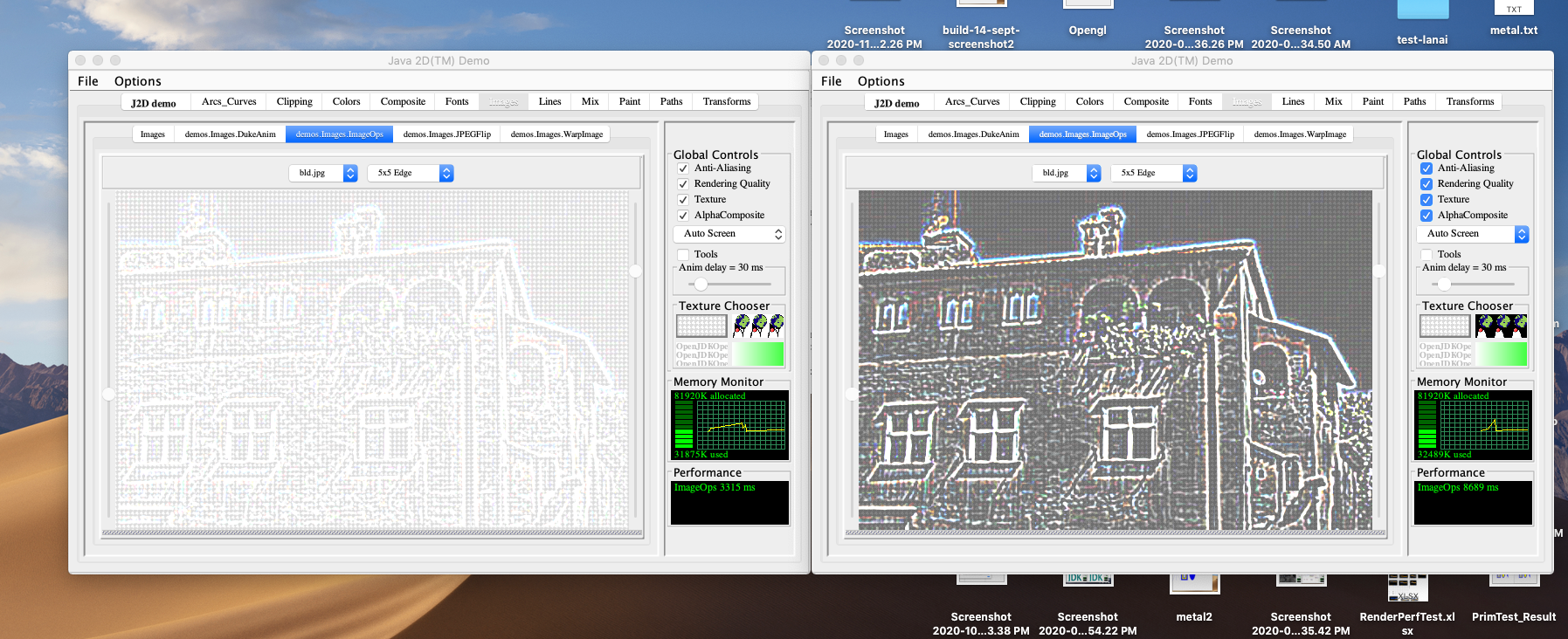Open the bld.jpg image dropdown in left window
The image size is (1568, 639).
click(x=322, y=173)
